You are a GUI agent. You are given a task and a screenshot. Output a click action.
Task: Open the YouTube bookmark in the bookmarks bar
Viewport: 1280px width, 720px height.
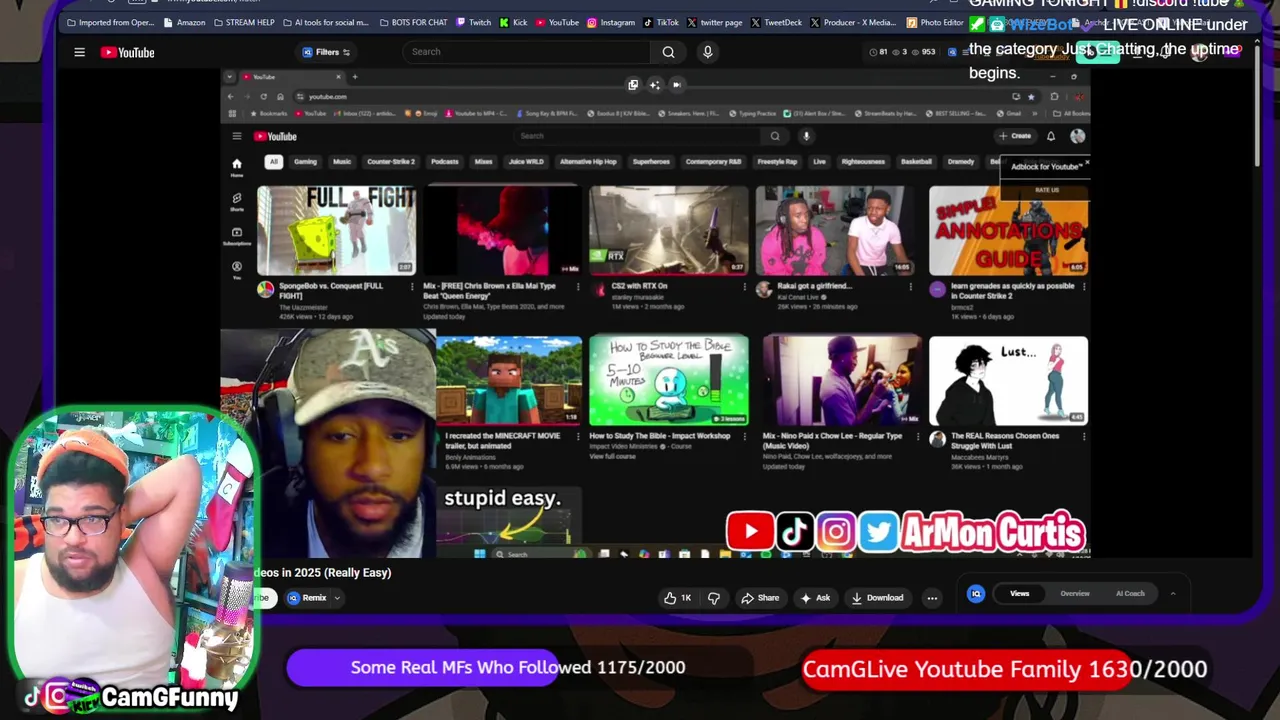click(558, 22)
